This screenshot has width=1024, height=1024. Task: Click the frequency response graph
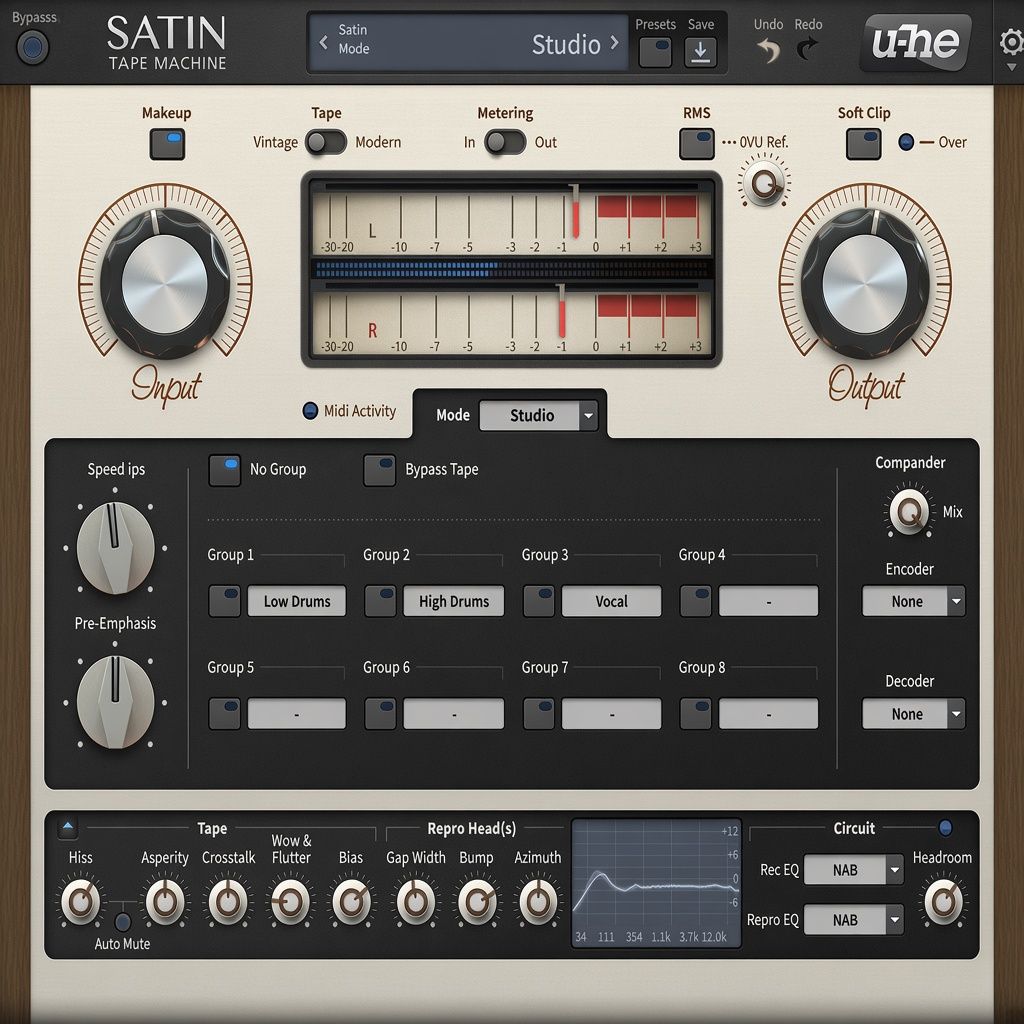656,883
